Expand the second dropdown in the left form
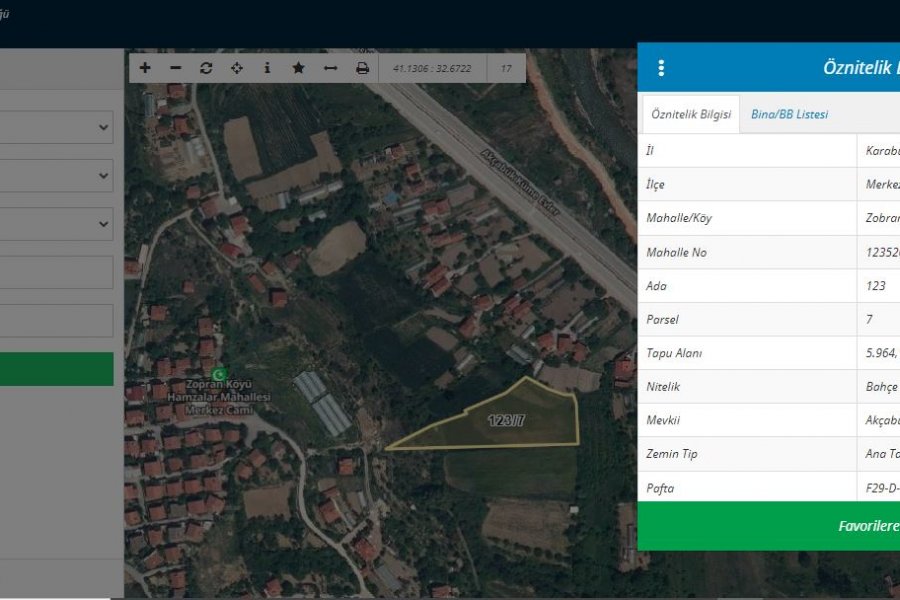 click(x=56, y=176)
